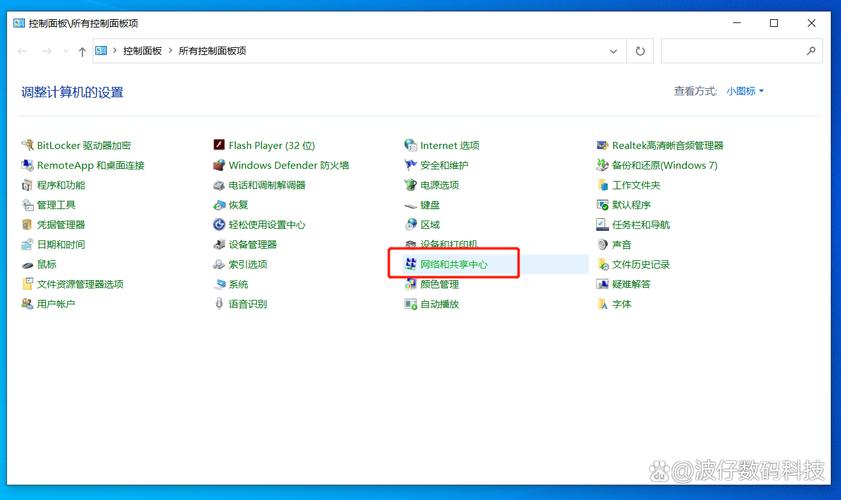Viewport: 841px width, 500px height.
Task: Click the 日期和时间 icon
Action: tap(27, 244)
